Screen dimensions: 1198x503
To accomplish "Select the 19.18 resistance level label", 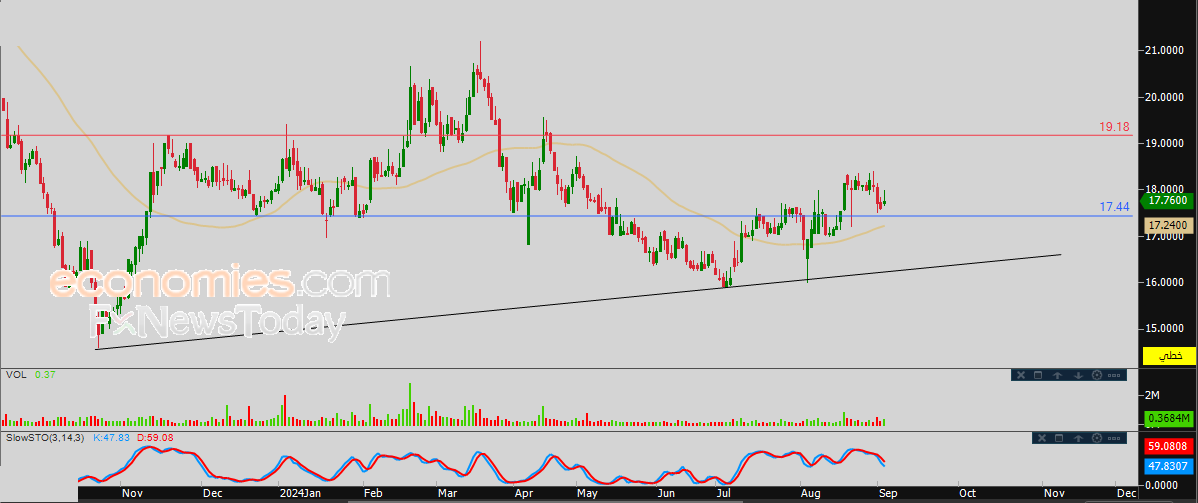I will click(1114, 127).
